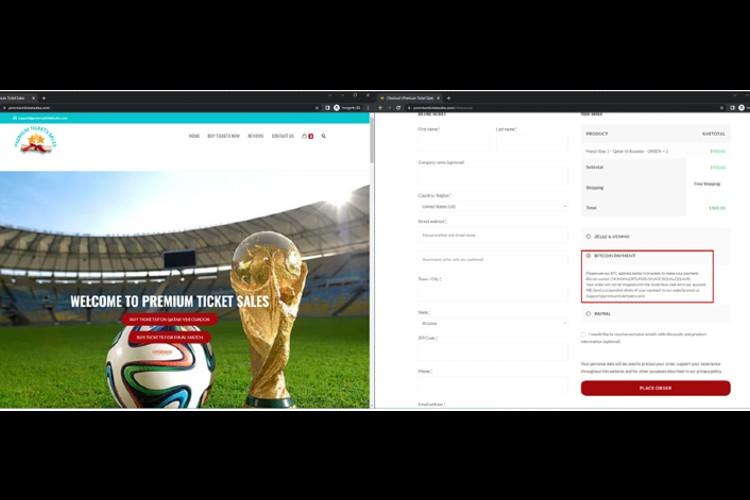Viewport: 750px width, 500px height.
Task: Select the Bitcoin Payment radio button
Action: [x=588, y=256]
